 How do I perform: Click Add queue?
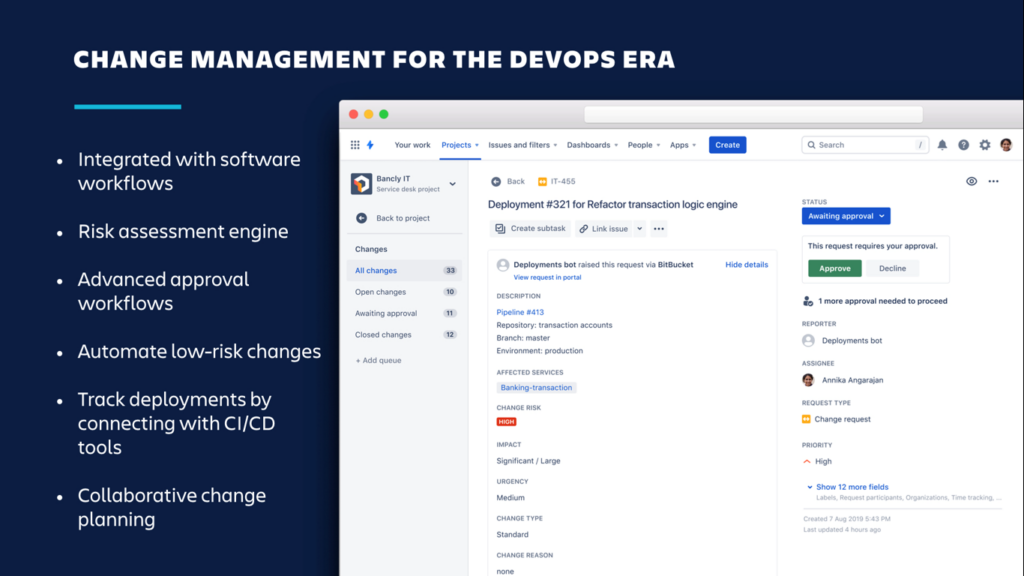pos(378,360)
